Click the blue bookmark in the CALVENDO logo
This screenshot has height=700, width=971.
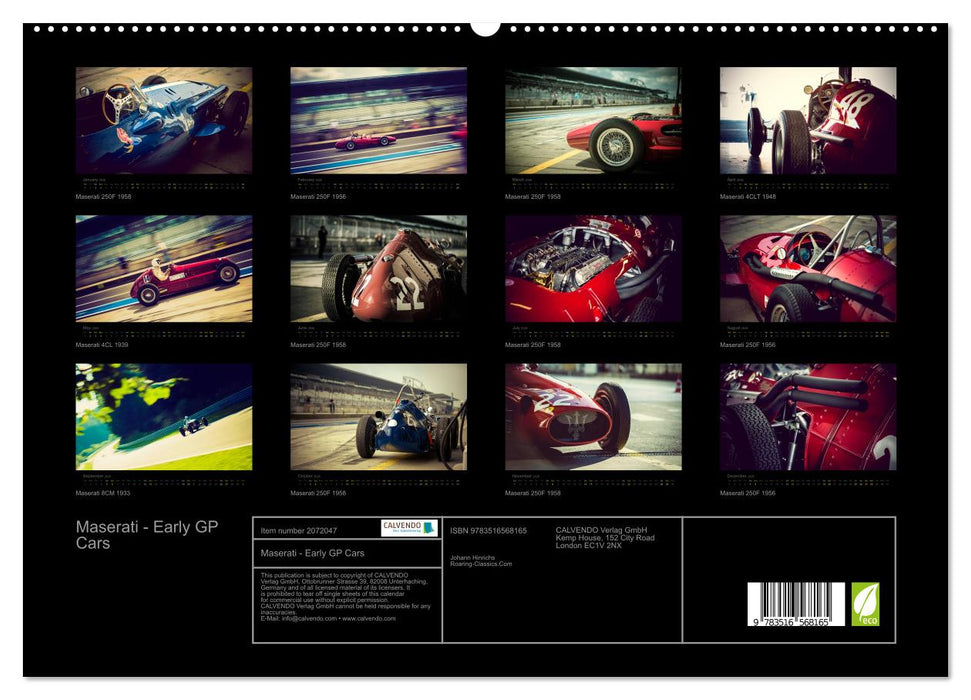[x=428, y=528]
